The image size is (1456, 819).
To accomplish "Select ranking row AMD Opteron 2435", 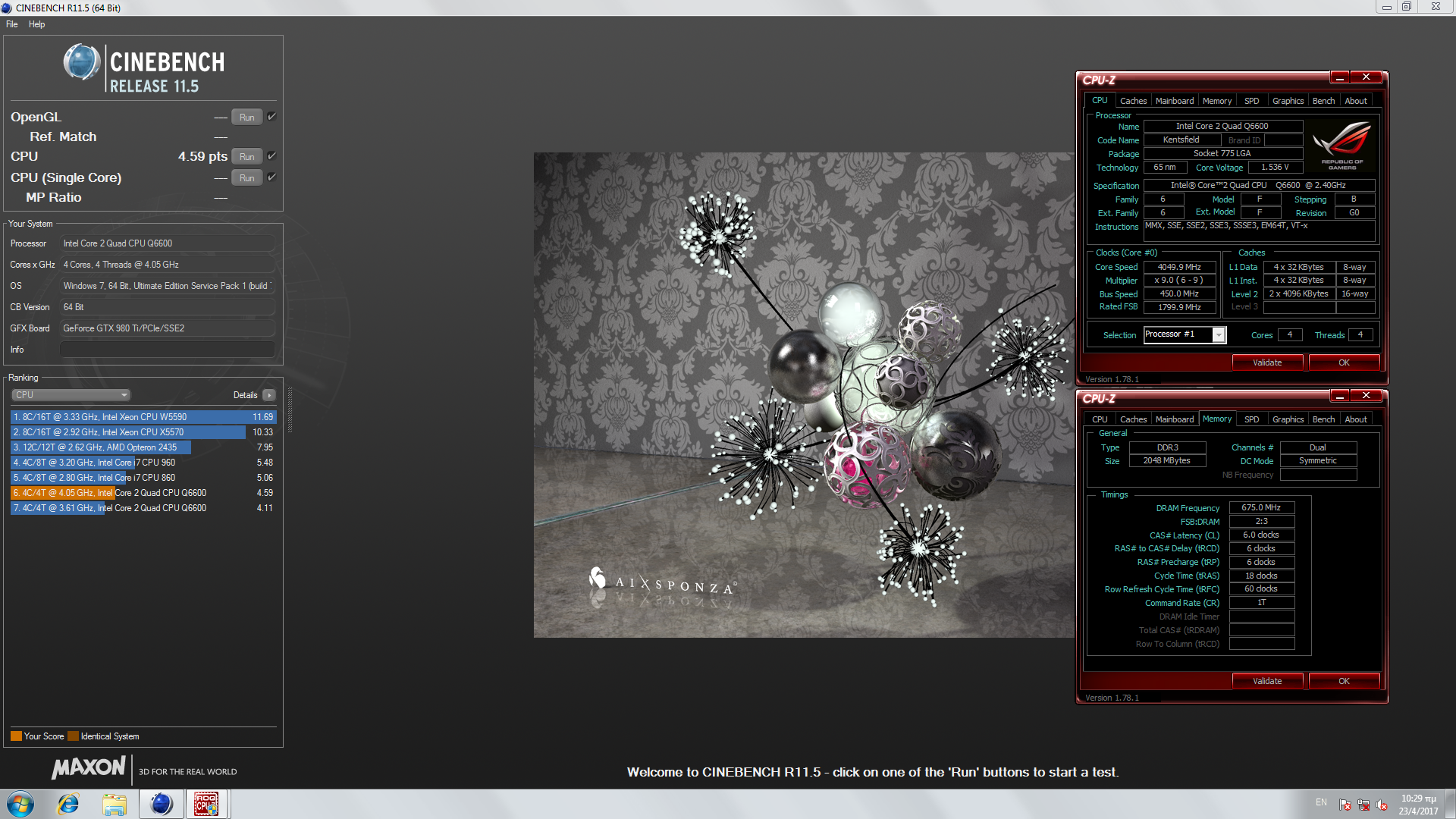I will coord(143,447).
